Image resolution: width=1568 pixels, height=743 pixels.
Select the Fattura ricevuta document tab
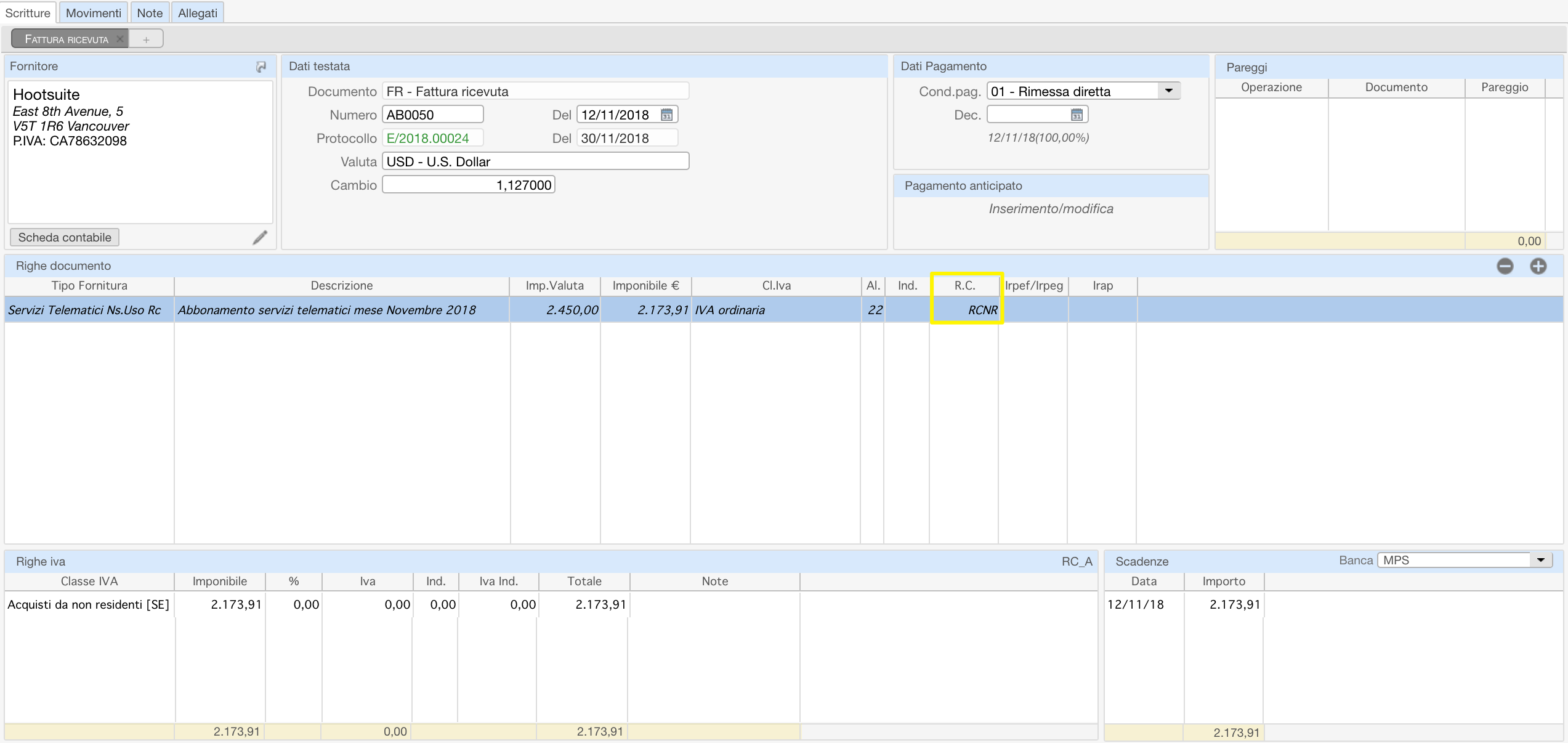coord(67,39)
